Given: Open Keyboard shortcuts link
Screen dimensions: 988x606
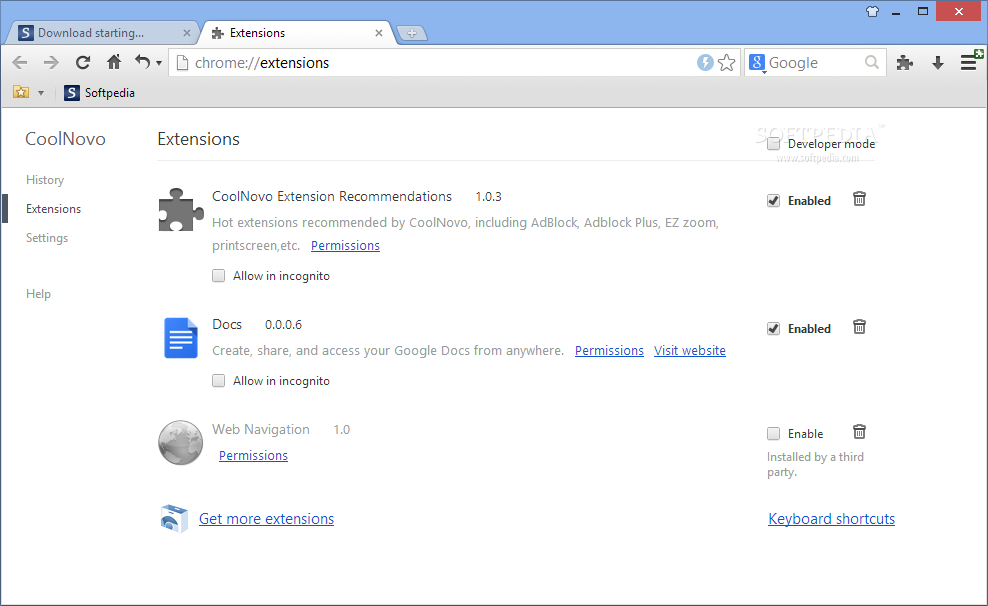Looking at the screenshot, I should tap(831, 519).
